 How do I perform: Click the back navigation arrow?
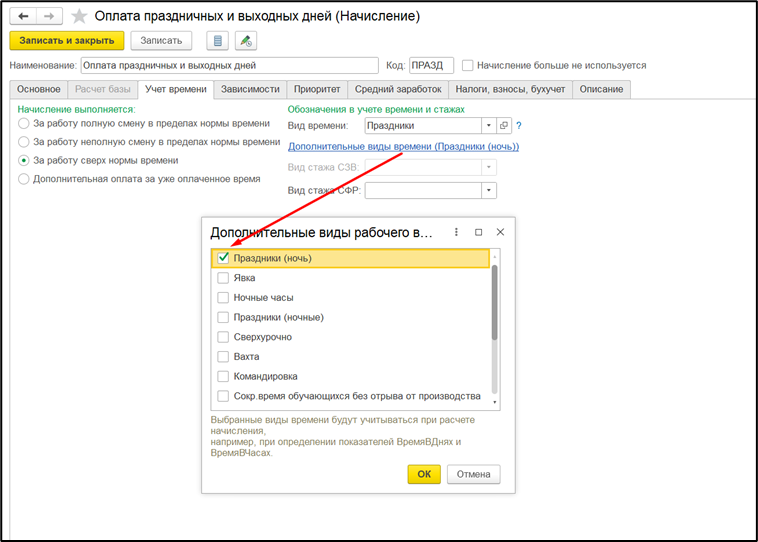[22, 16]
